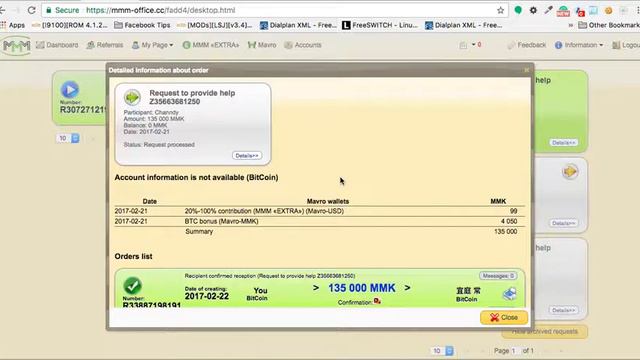Open Other Bookmarks folder
This screenshot has height=360, width=640.
609,25
